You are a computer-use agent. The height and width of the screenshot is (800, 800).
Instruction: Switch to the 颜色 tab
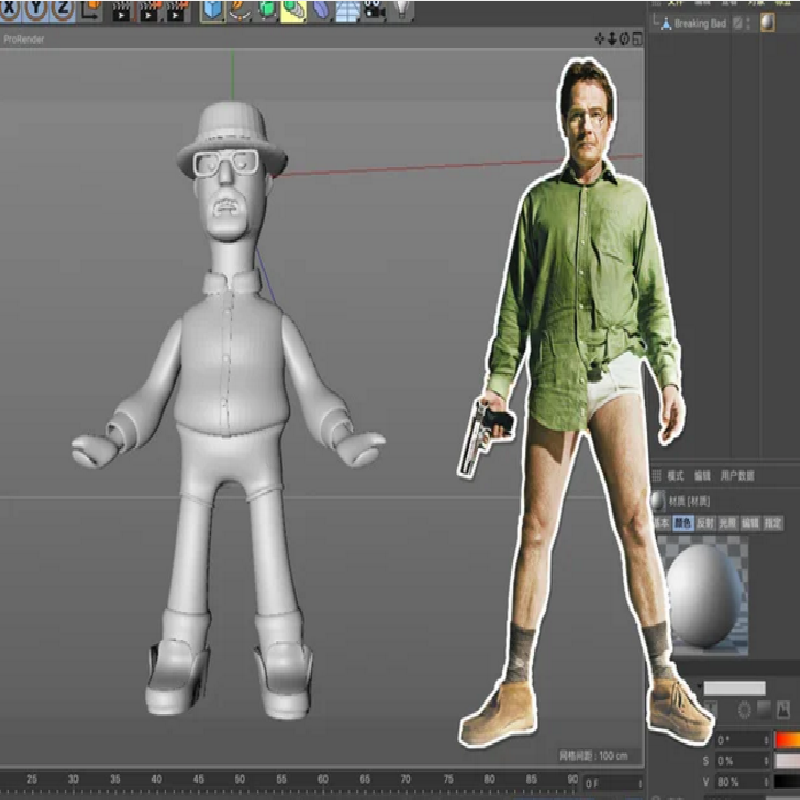[x=683, y=523]
